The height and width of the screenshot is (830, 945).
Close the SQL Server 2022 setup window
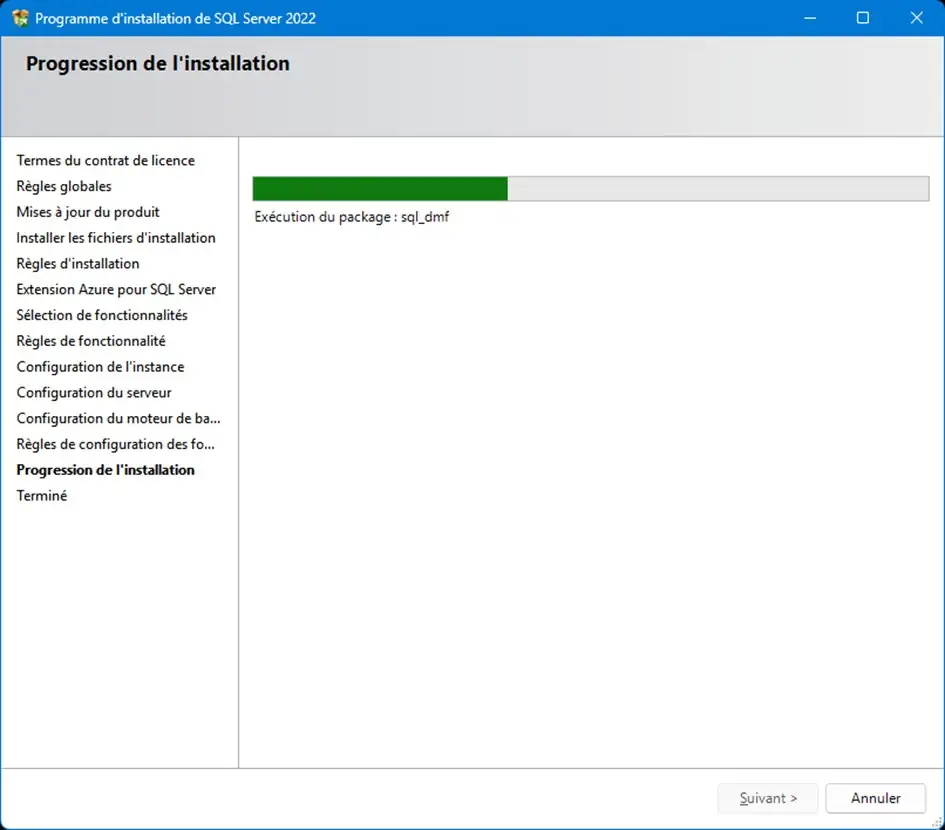(x=917, y=18)
